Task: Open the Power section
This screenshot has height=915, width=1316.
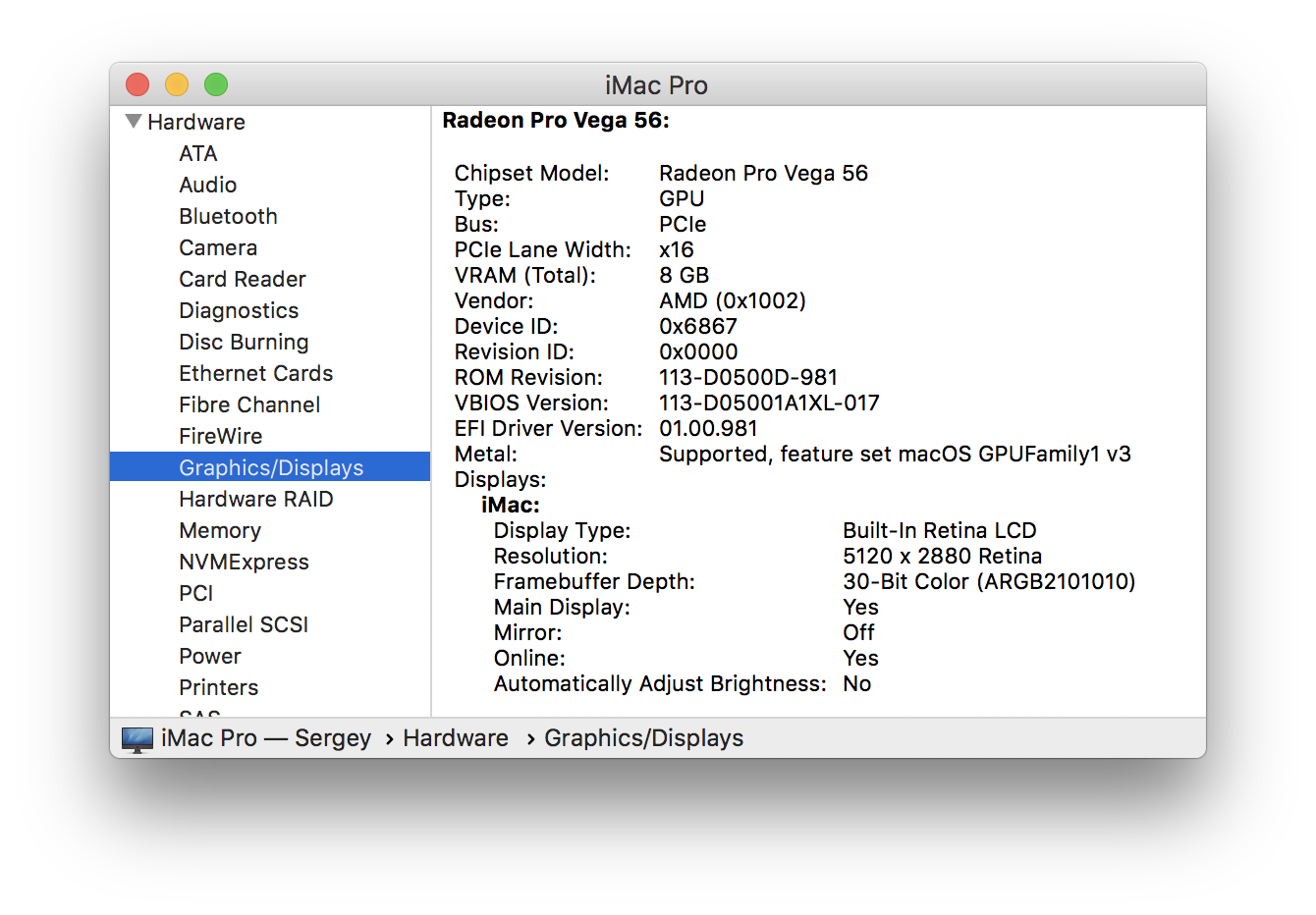Action: tap(210, 656)
